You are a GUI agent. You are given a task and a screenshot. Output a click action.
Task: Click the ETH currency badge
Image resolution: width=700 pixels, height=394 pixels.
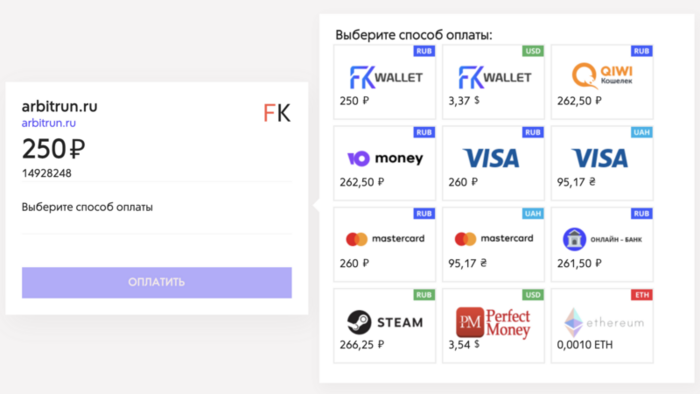(x=642, y=294)
